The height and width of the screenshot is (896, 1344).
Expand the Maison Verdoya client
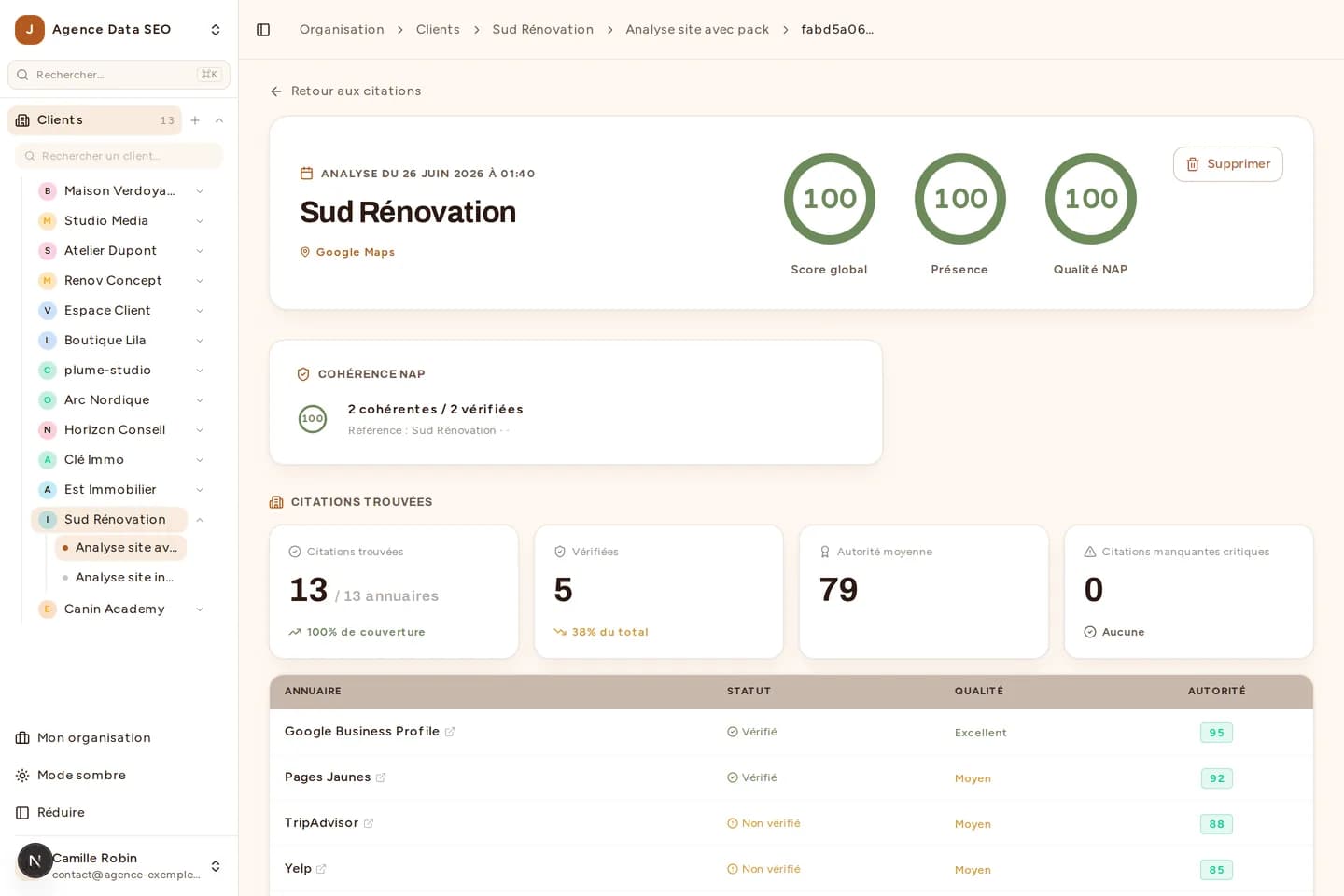tap(200, 191)
